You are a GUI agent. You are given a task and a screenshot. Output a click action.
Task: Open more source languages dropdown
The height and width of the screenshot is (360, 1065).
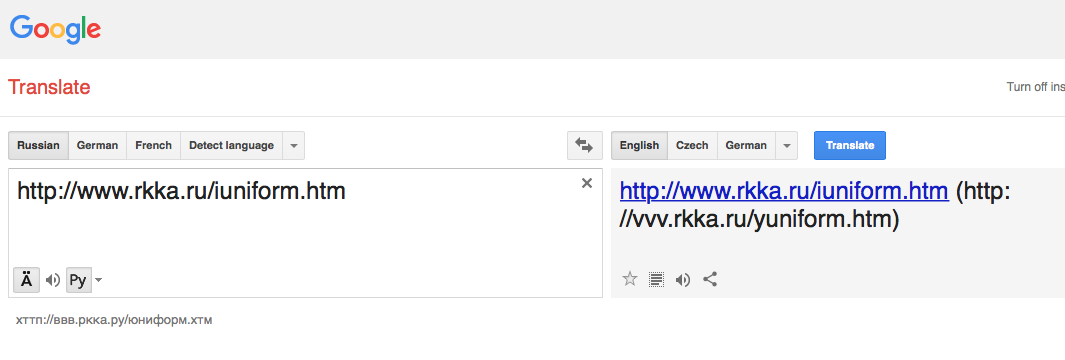tap(293, 145)
